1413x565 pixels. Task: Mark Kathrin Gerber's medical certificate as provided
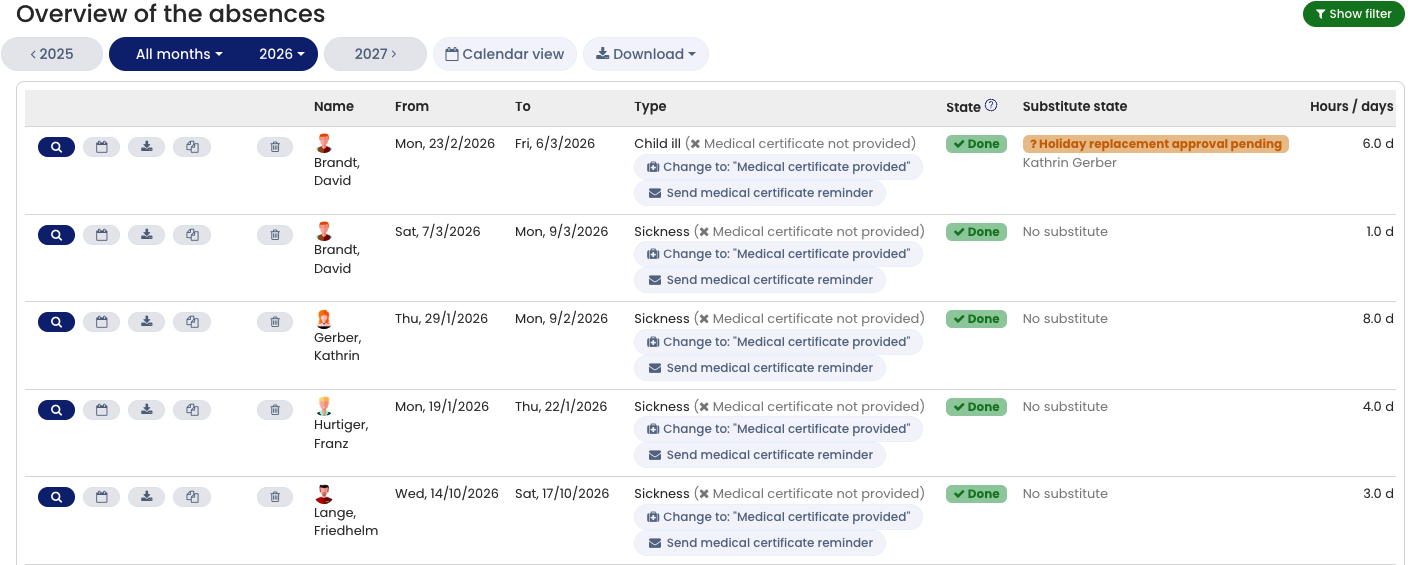click(x=778, y=342)
